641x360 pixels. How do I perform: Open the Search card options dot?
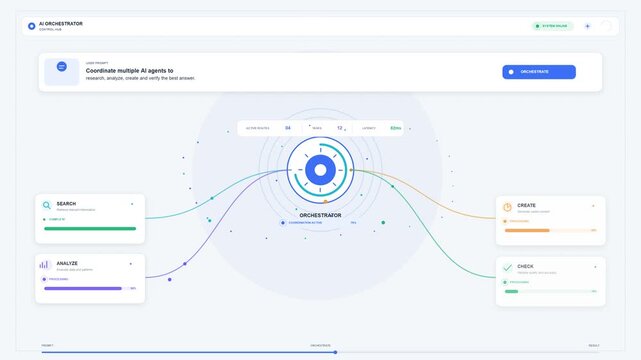click(x=132, y=204)
